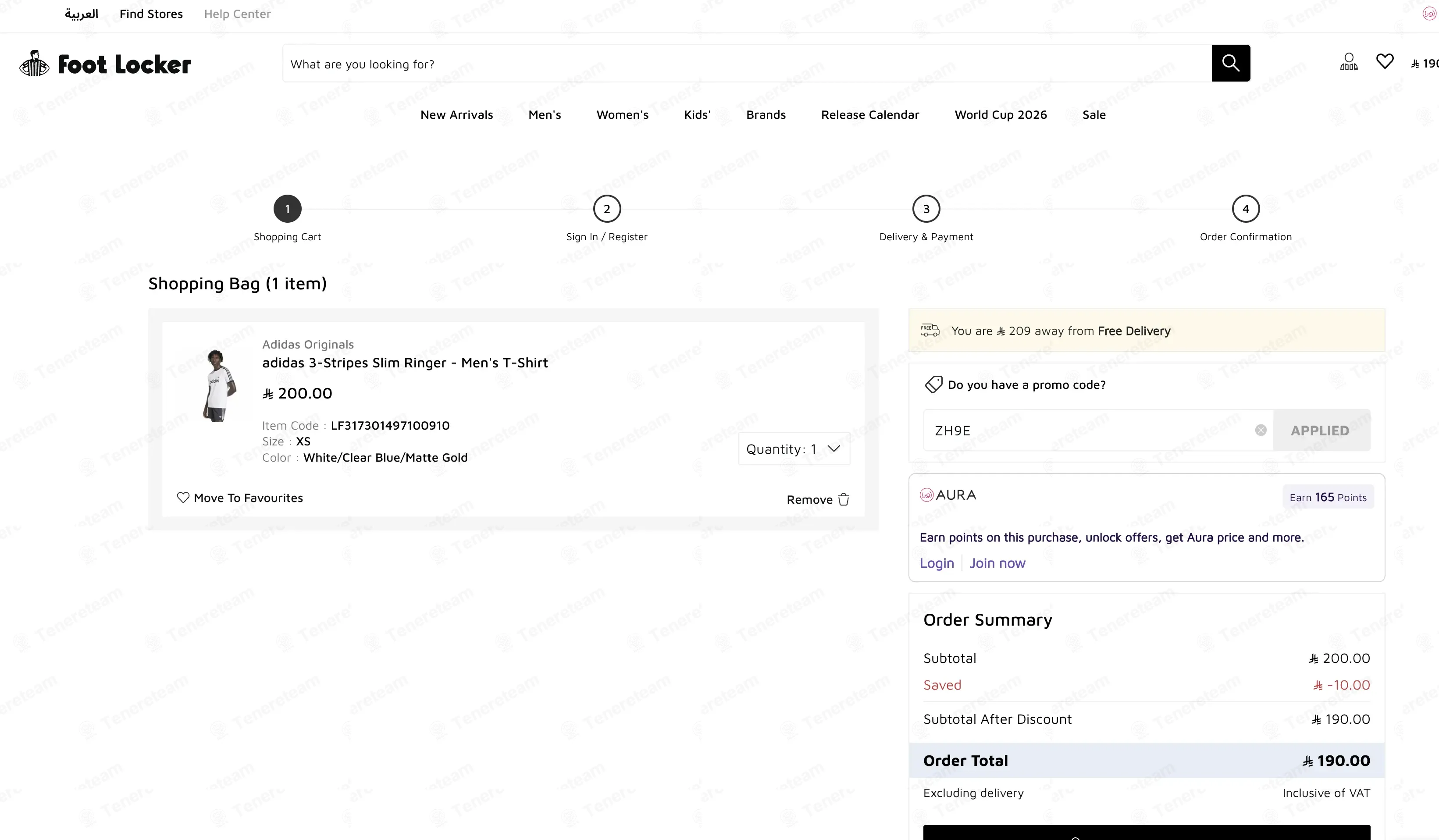Click the black search magnifier button
Image resolution: width=1439 pixels, height=840 pixels.
click(1231, 63)
